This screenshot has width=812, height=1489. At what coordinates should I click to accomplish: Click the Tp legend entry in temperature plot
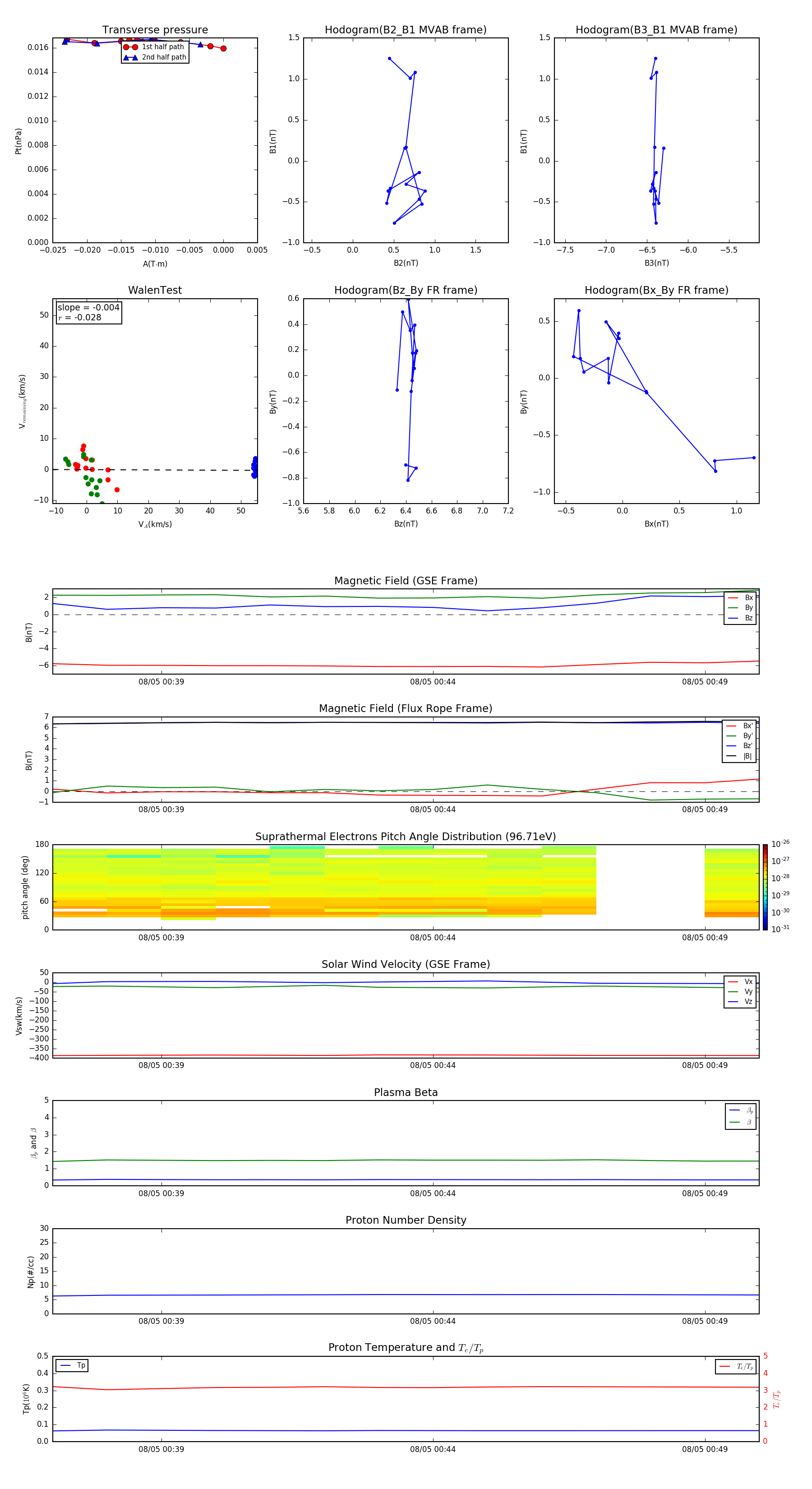[72, 1365]
